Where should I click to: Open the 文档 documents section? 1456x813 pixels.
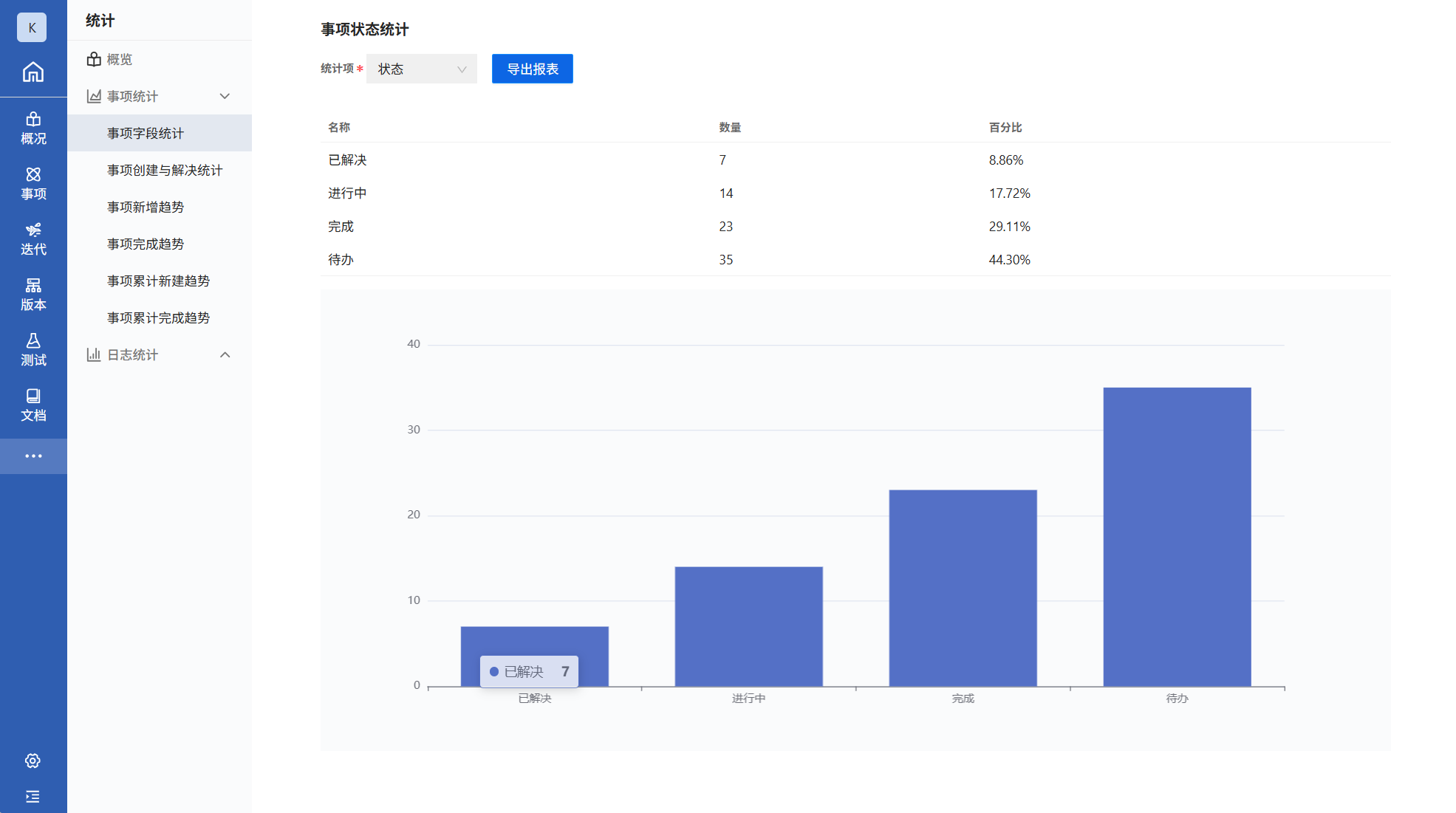click(33, 405)
